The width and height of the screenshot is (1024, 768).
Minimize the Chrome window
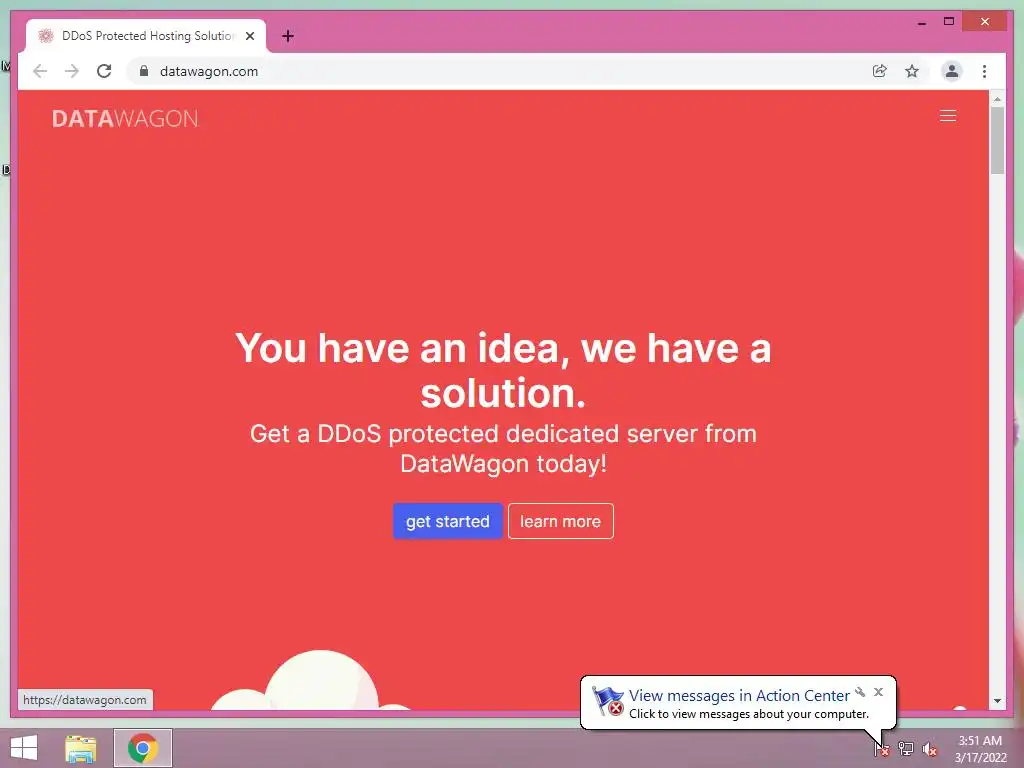tap(921, 22)
